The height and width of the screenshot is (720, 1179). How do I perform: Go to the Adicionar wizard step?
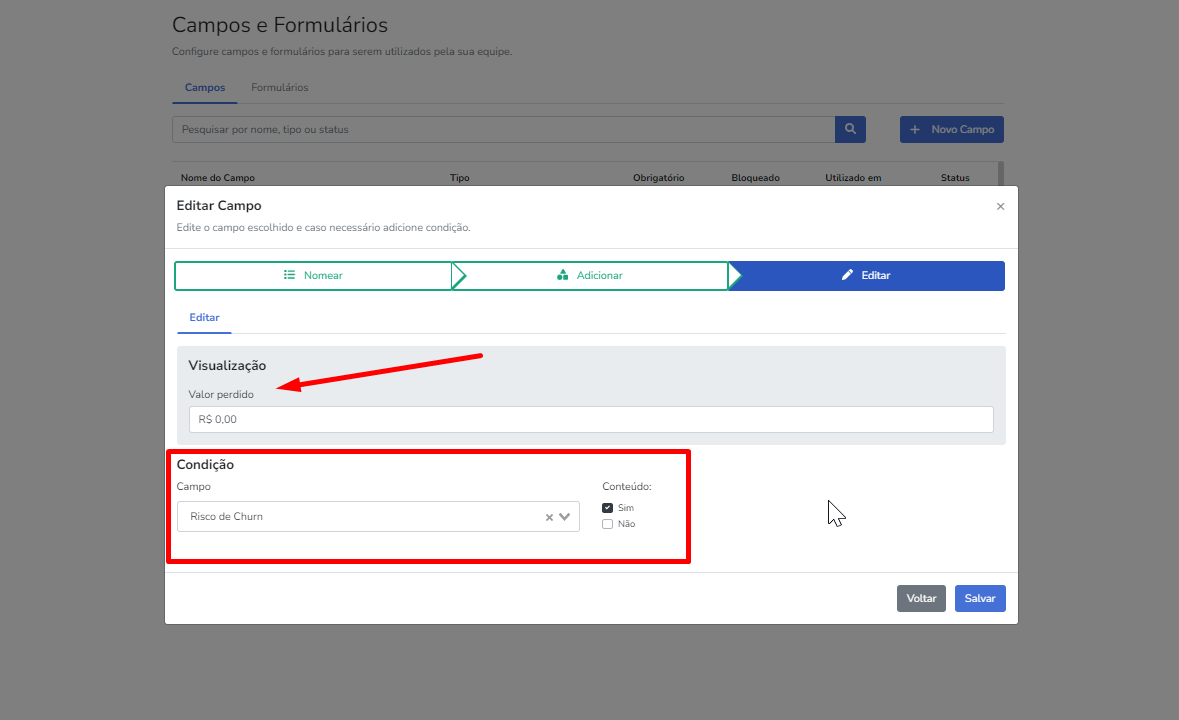pyautogui.click(x=590, y=275)
